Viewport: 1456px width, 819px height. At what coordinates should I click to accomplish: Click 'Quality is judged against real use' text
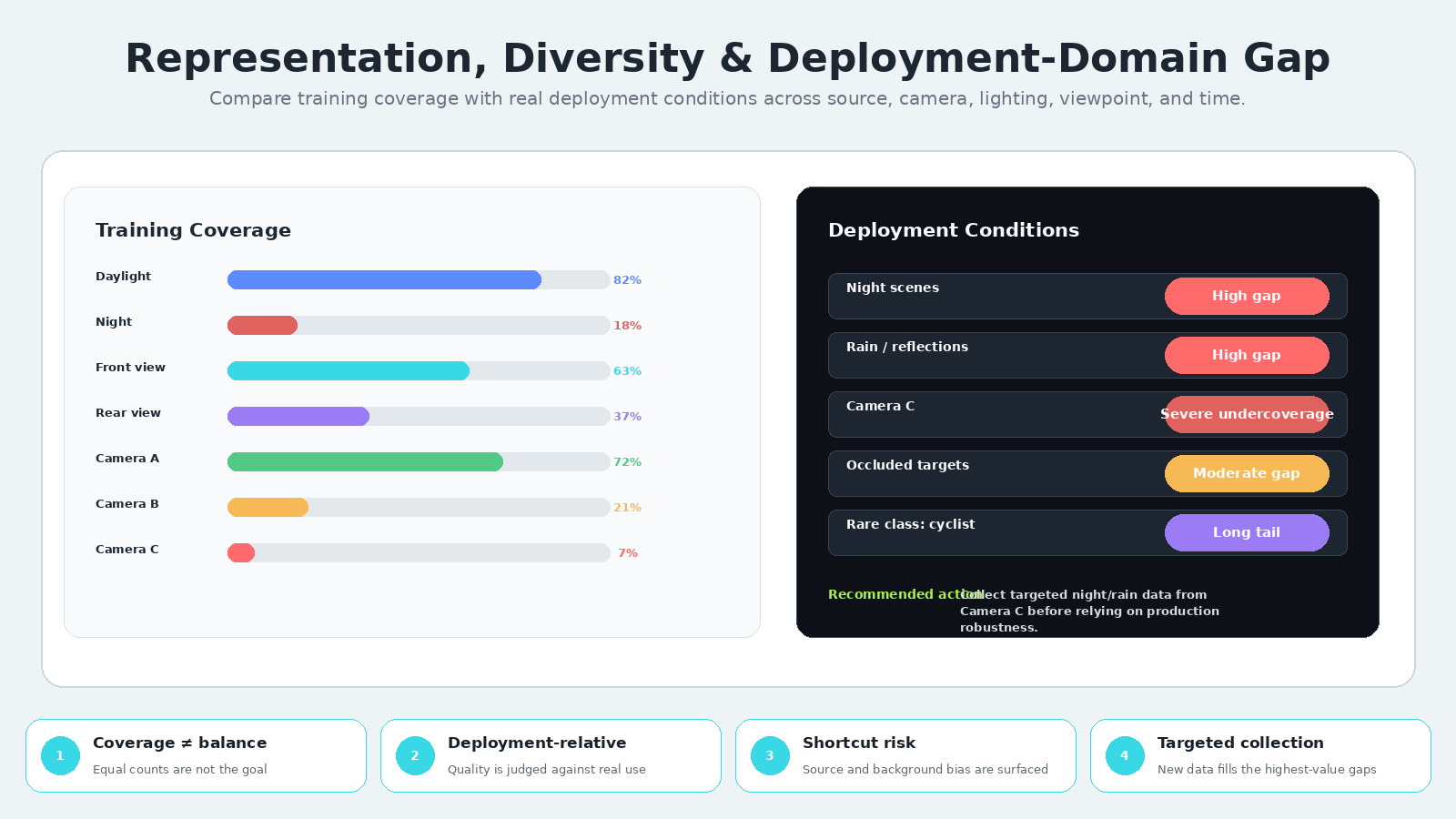coord(547,769)
